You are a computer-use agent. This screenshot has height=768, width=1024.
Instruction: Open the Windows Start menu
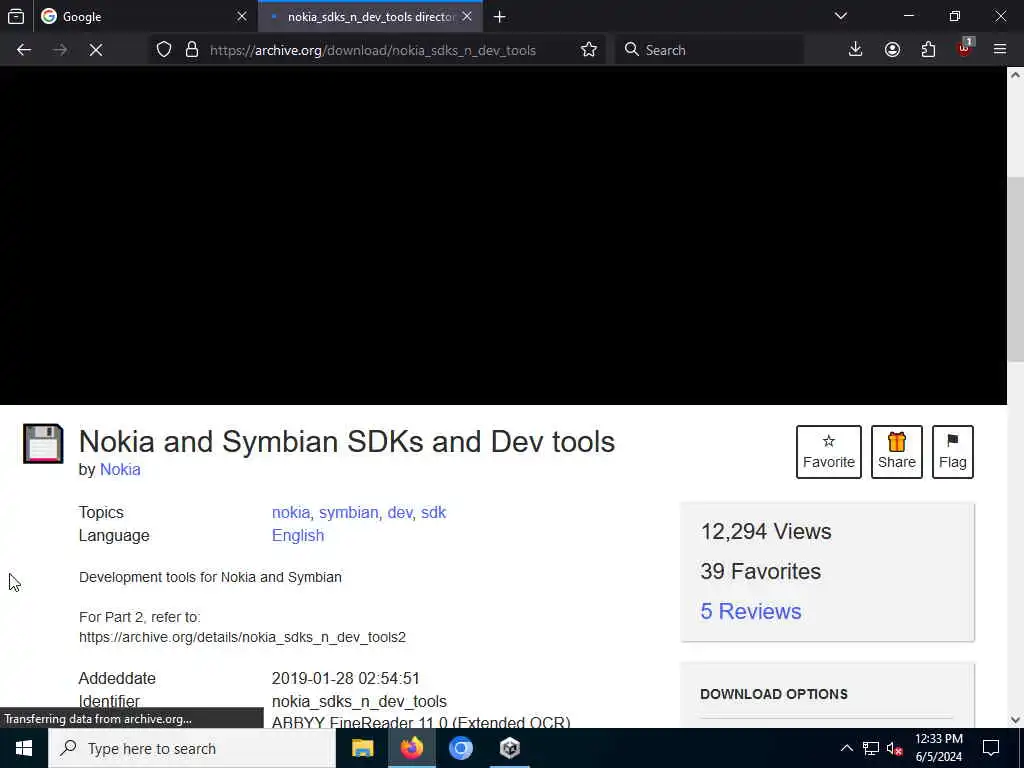point(24,748)
